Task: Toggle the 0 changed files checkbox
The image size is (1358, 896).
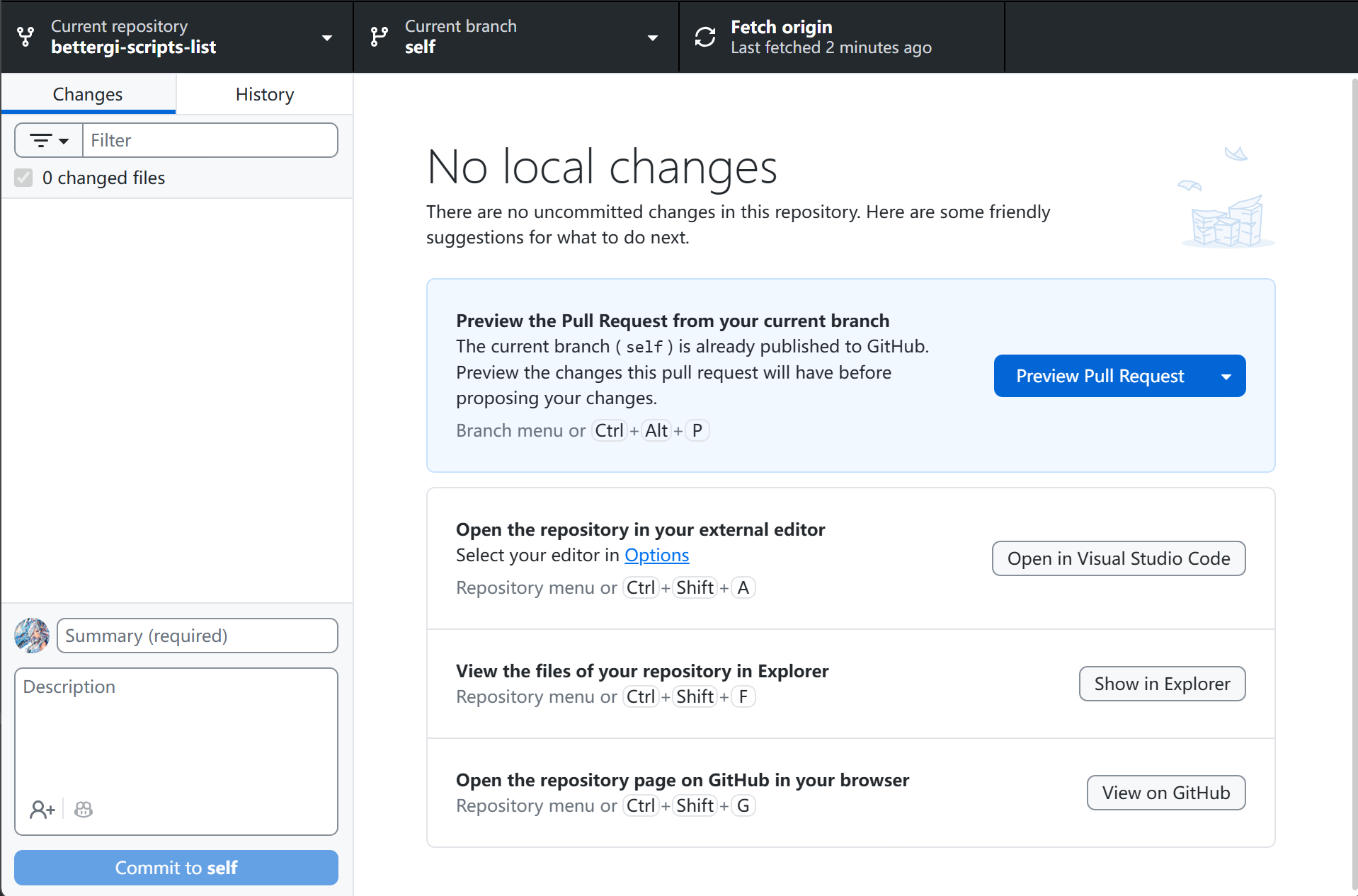Action: point(24,178)
